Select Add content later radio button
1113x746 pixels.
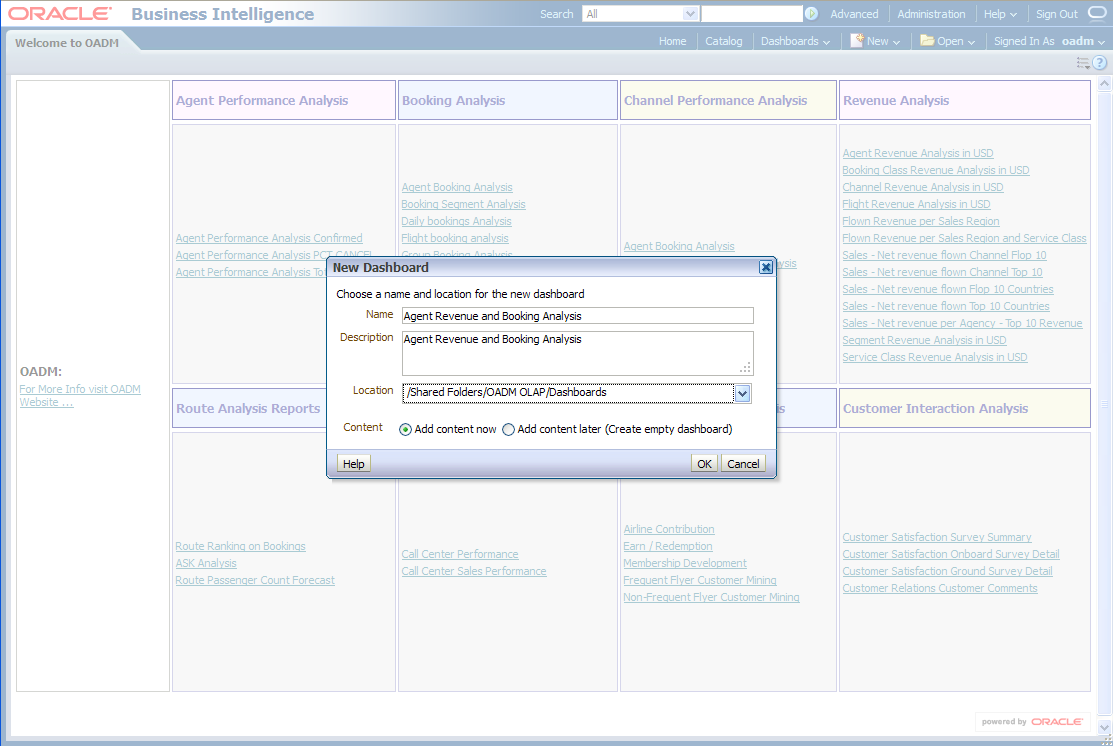click(x=508, y=430)
